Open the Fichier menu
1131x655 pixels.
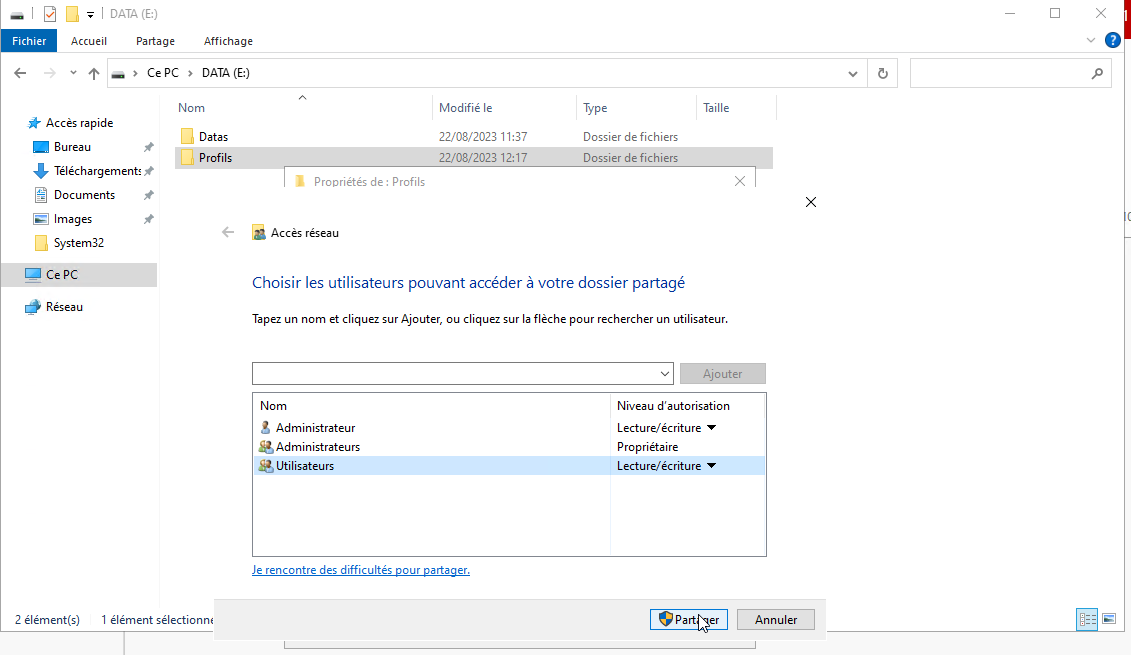(29, 41)
